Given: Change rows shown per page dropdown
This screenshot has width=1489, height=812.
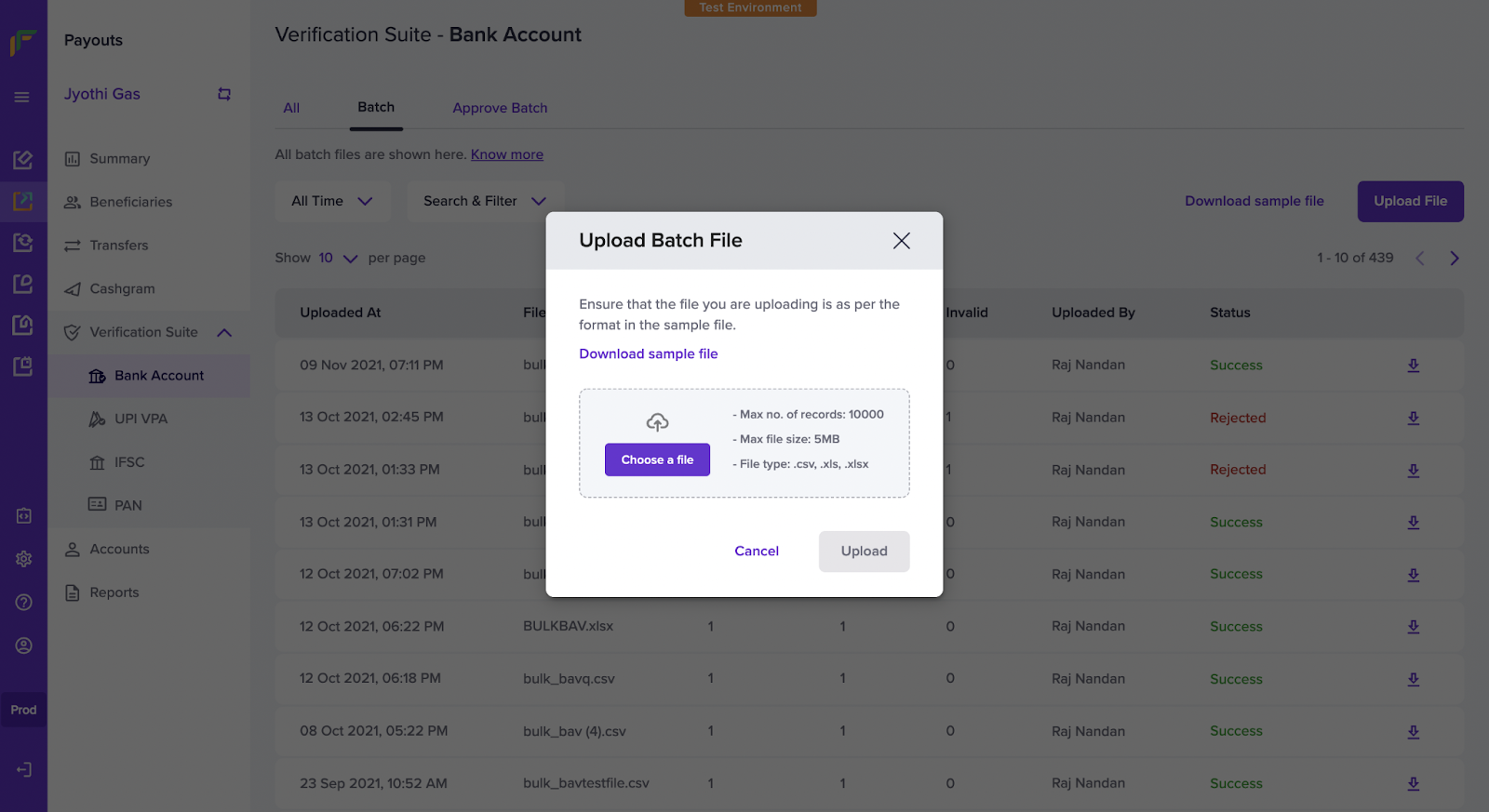Looking at the screenshot, I should tap(338, 258).
